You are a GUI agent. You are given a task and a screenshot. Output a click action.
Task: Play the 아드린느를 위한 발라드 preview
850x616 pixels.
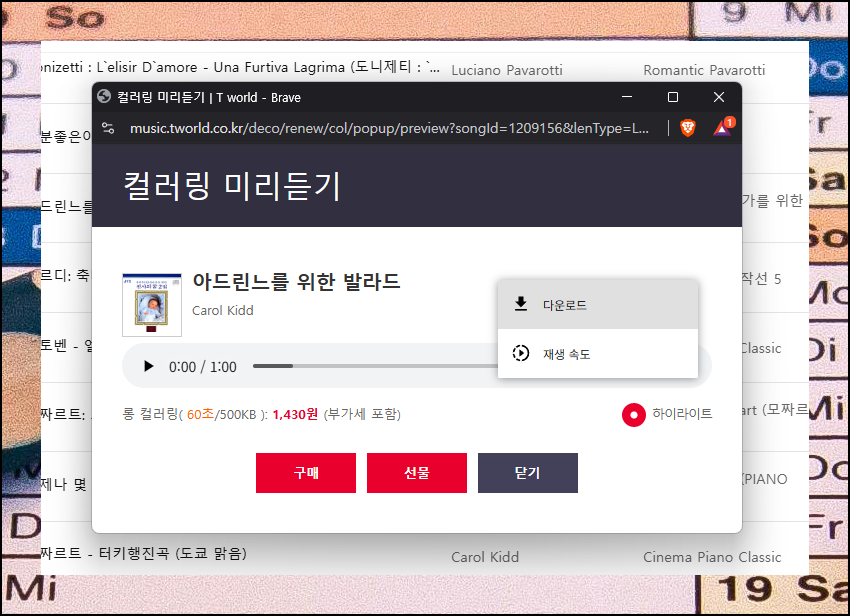148,367
